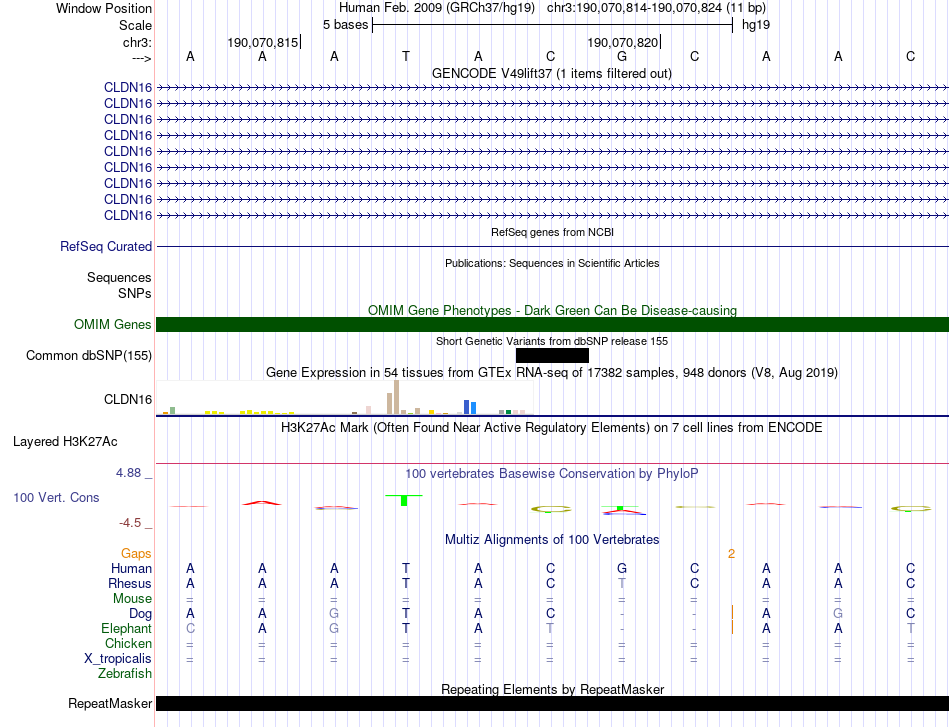Image resolution: width=950 pixels, height=727 pixels.
Task: Click the '5 bases' scale bar label
Action: [345, 25]
